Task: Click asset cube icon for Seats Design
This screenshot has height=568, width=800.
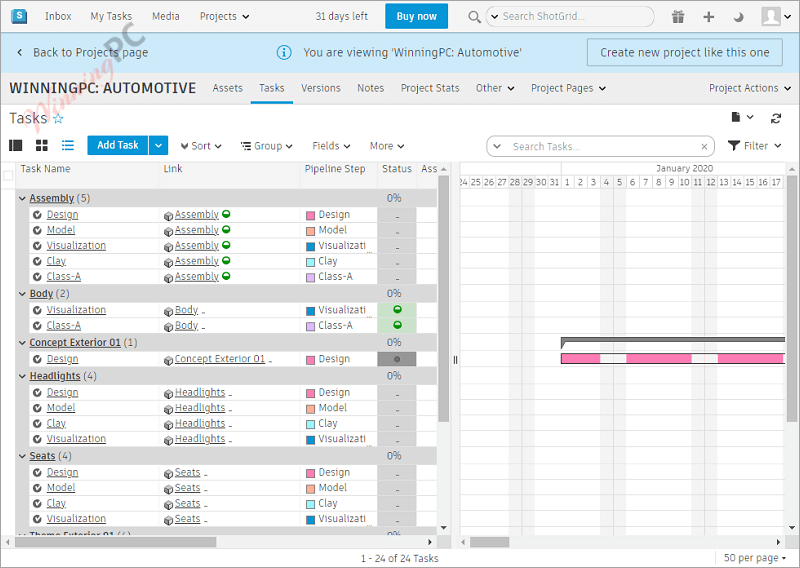Action: [x=168, y=474]
